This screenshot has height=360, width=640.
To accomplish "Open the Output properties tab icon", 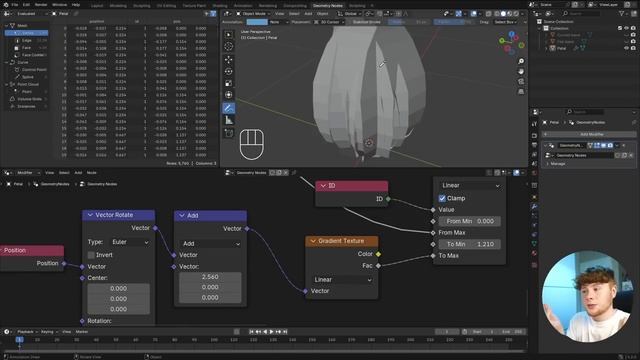I will 534,145.
